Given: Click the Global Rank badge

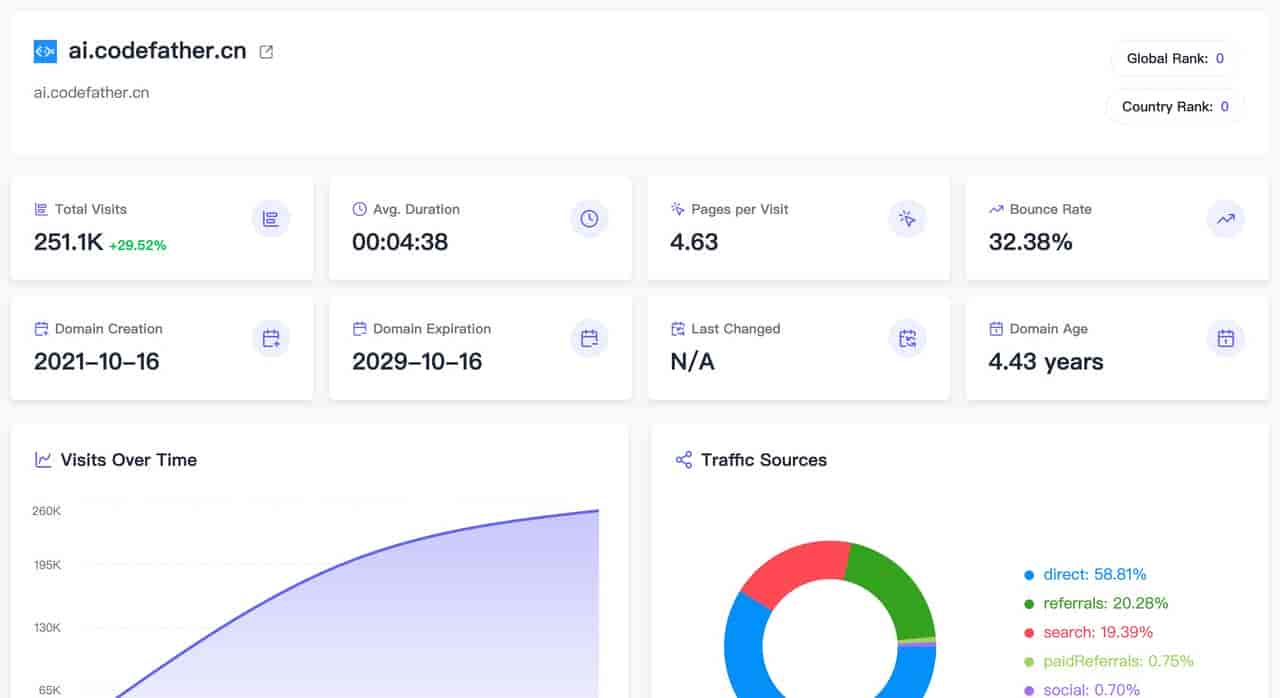Looking at the screenshot, I should (x=1175, y=58).
